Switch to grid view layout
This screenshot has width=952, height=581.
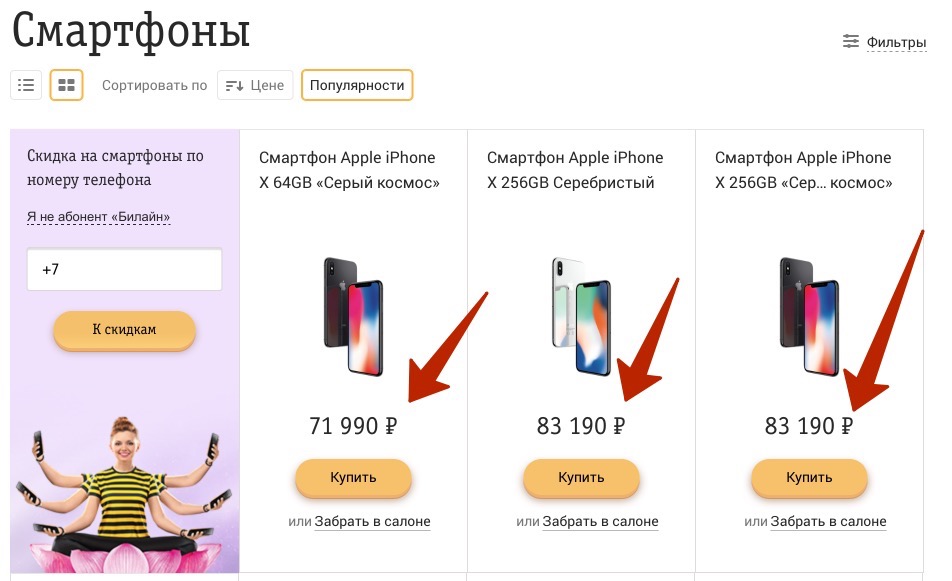click(x=66, y=85)
